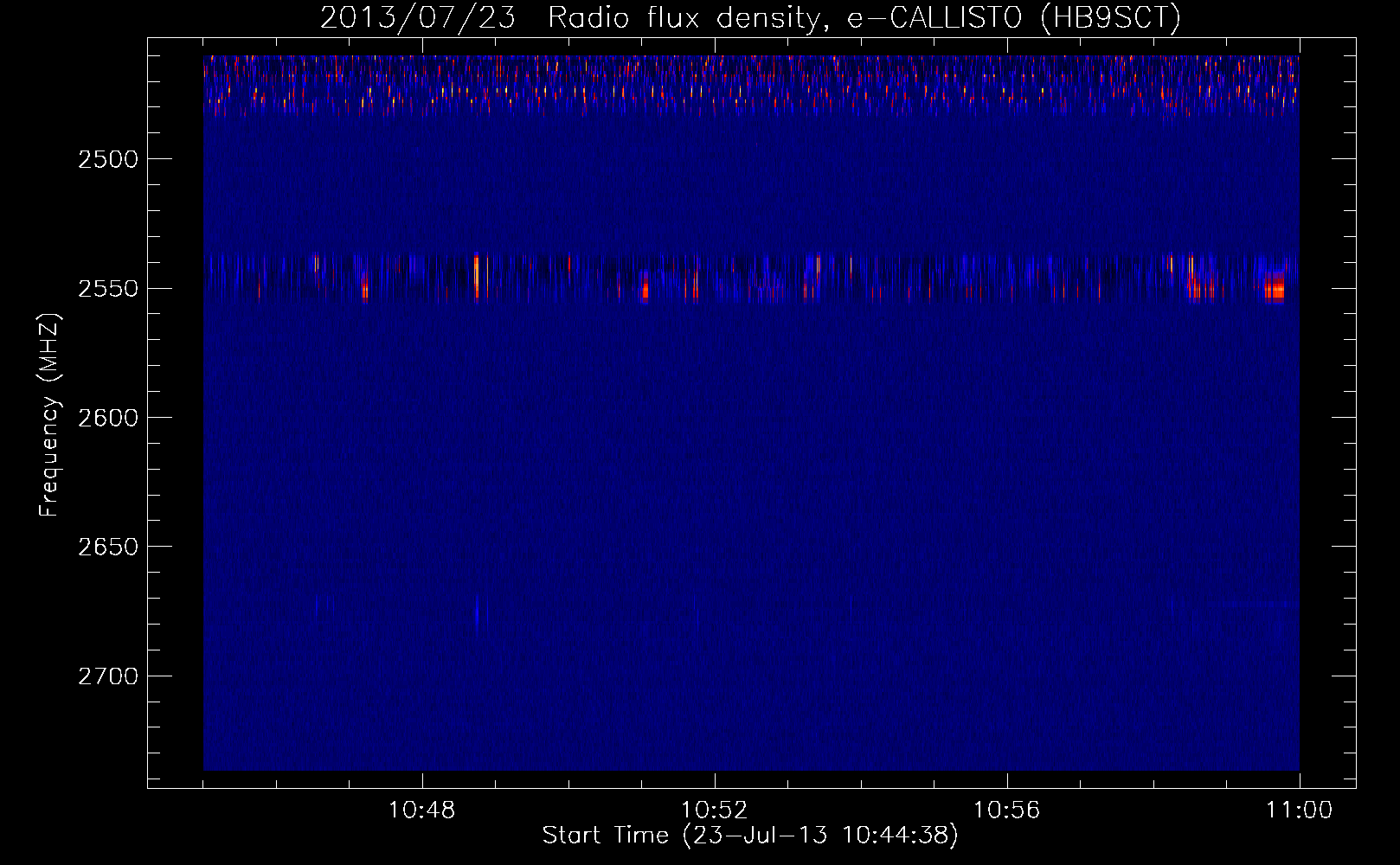Viewport: 1400px width, 865px height.
Task: Click the 2700 frequency tick label
Action: pos(108,676)
